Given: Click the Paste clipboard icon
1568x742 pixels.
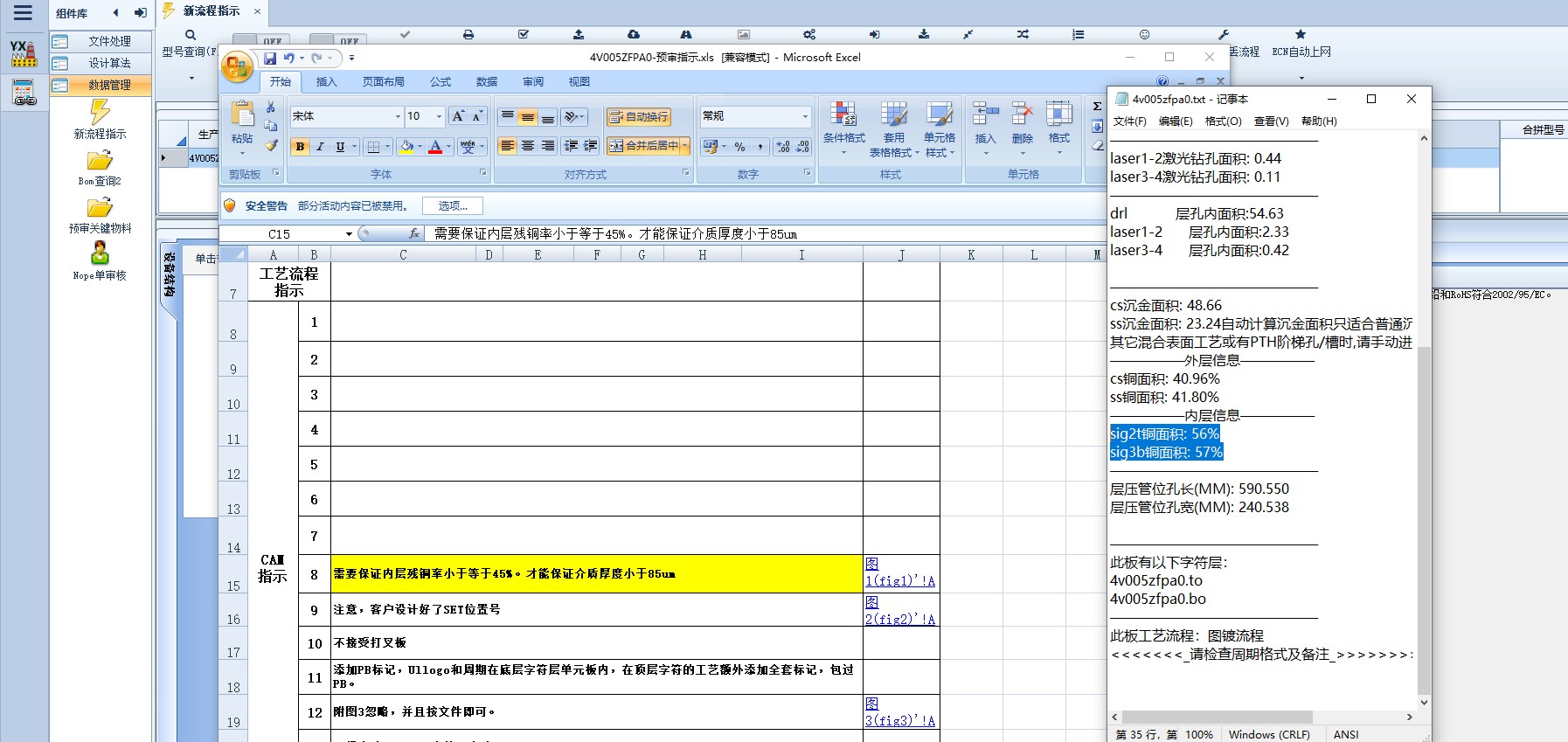Looking at the screenshot, I should 242,114.
